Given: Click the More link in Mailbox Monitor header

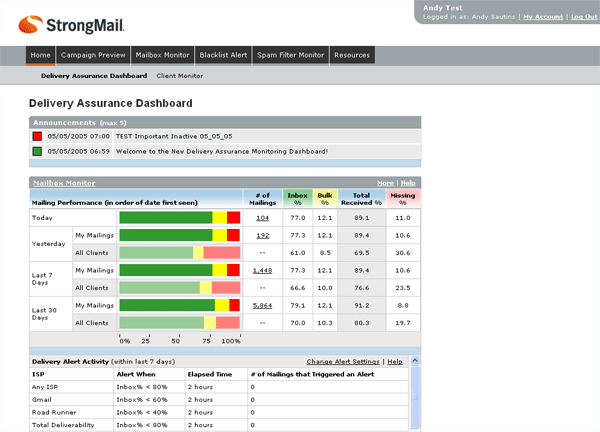Looking at the screenshot, I should point(385,183).
